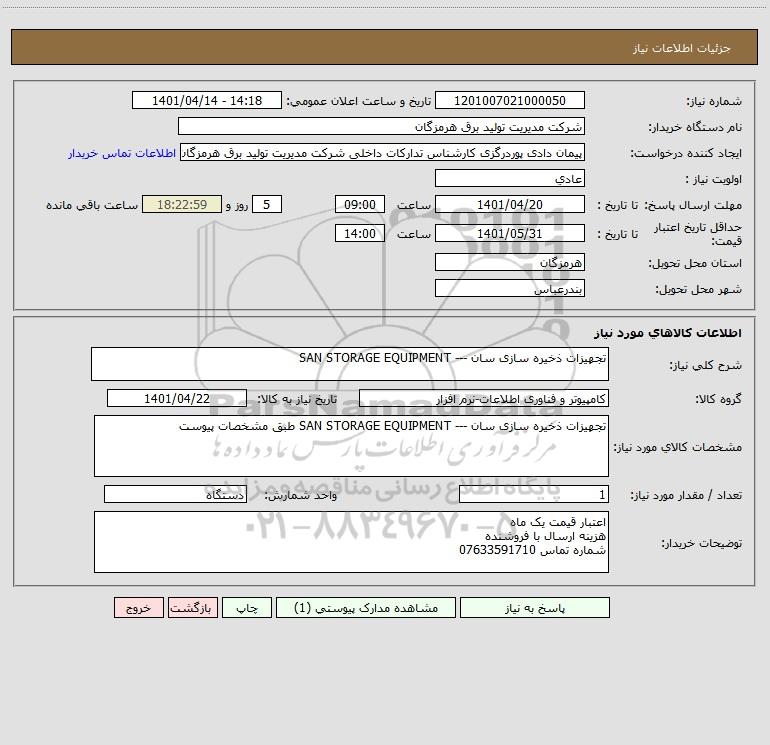The height and width of the screenshot is (745, 770).
Task: Click request creator field پیمان دادی پوردرگزی
Action: pyautogui.click(x=383, y=152)
